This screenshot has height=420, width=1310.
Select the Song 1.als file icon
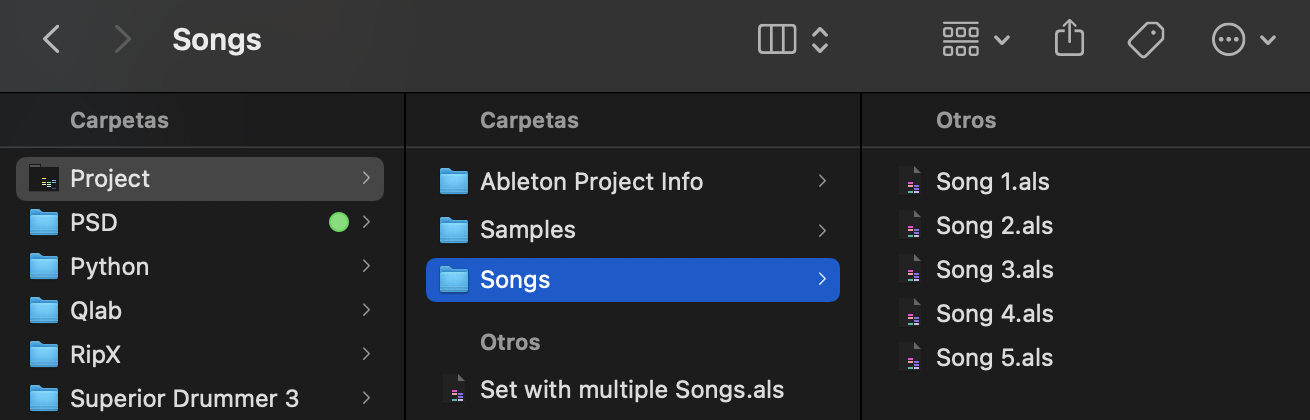[909, 182]
